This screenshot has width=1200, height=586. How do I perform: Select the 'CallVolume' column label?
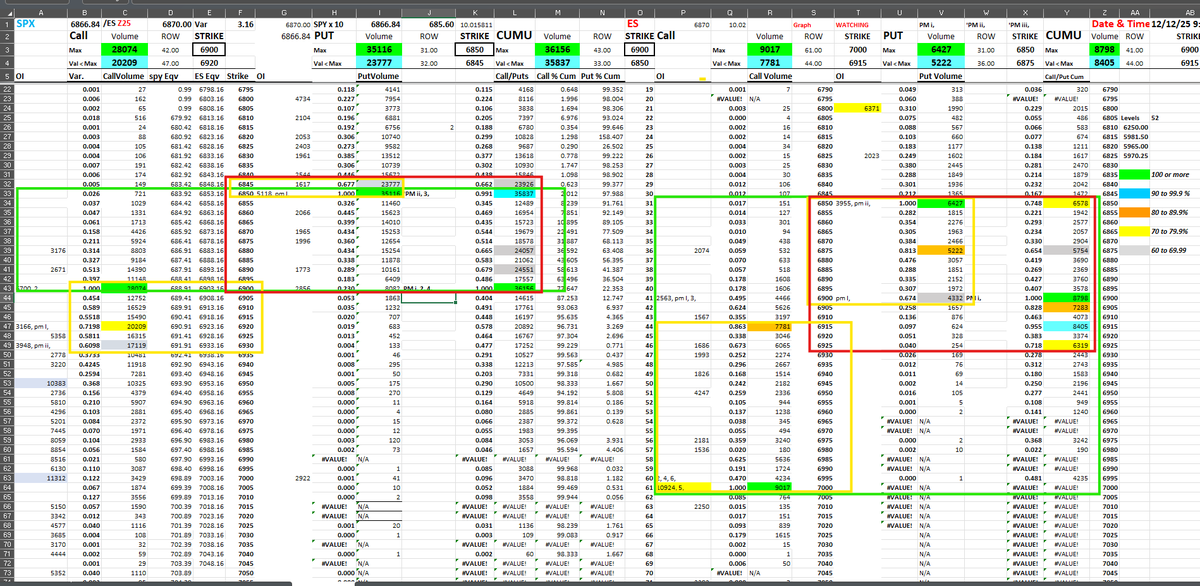pyautogui.click(x=124, y=74)
